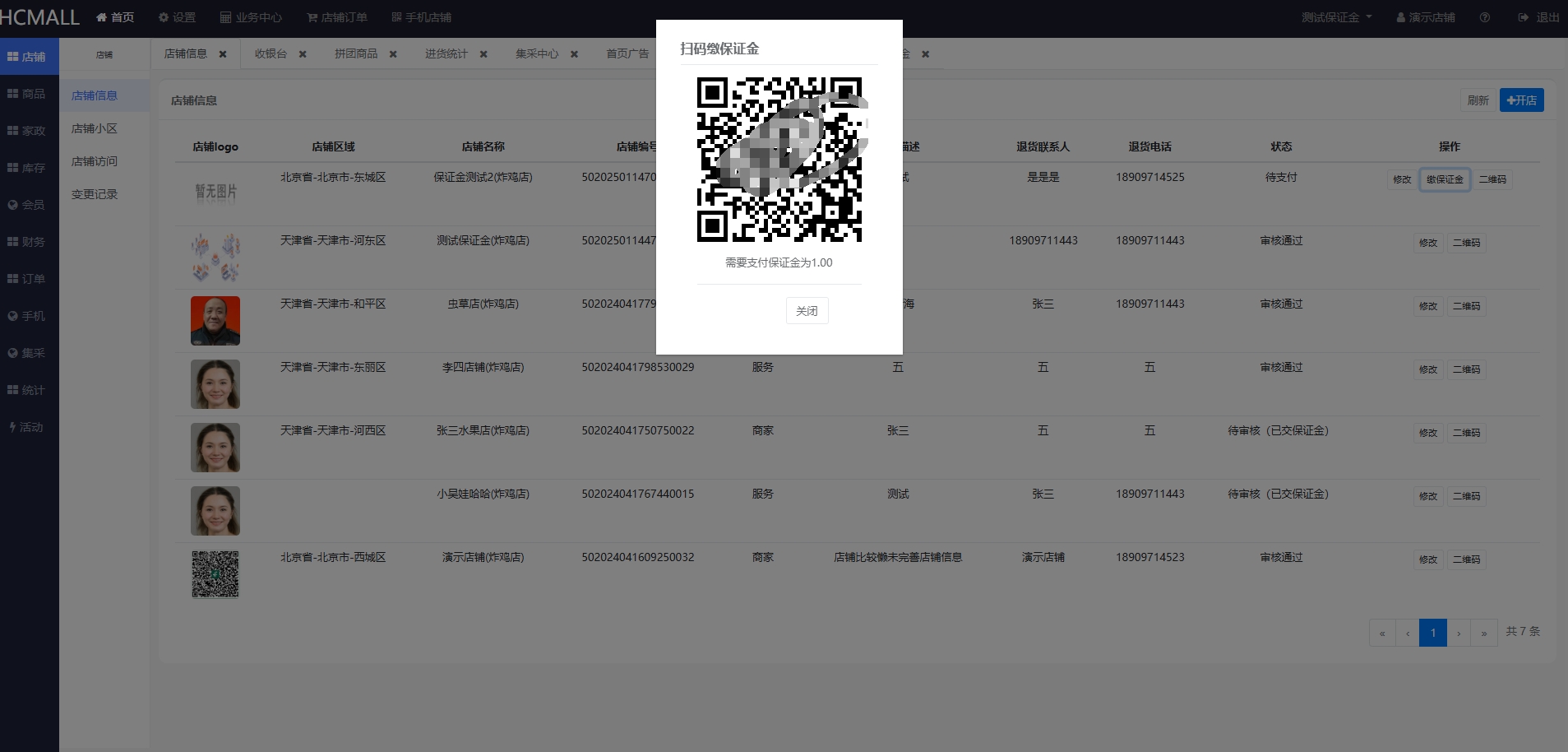Expand the 测试保证金 dropdown in header
1568x752 pixels.
pyautogui.click(x=1336, y=17)
